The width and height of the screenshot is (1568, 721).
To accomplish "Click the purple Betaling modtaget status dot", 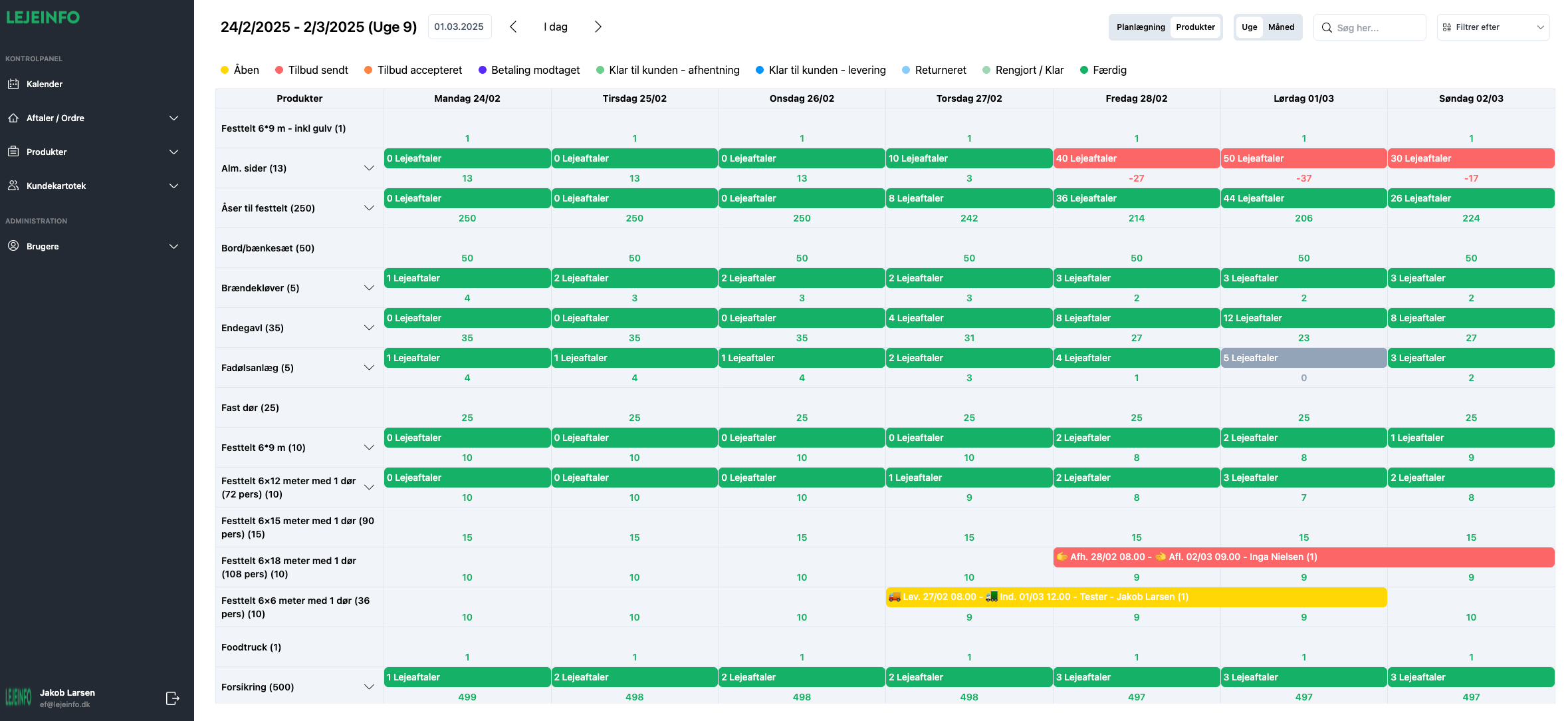I will click(x=482, y=70).
